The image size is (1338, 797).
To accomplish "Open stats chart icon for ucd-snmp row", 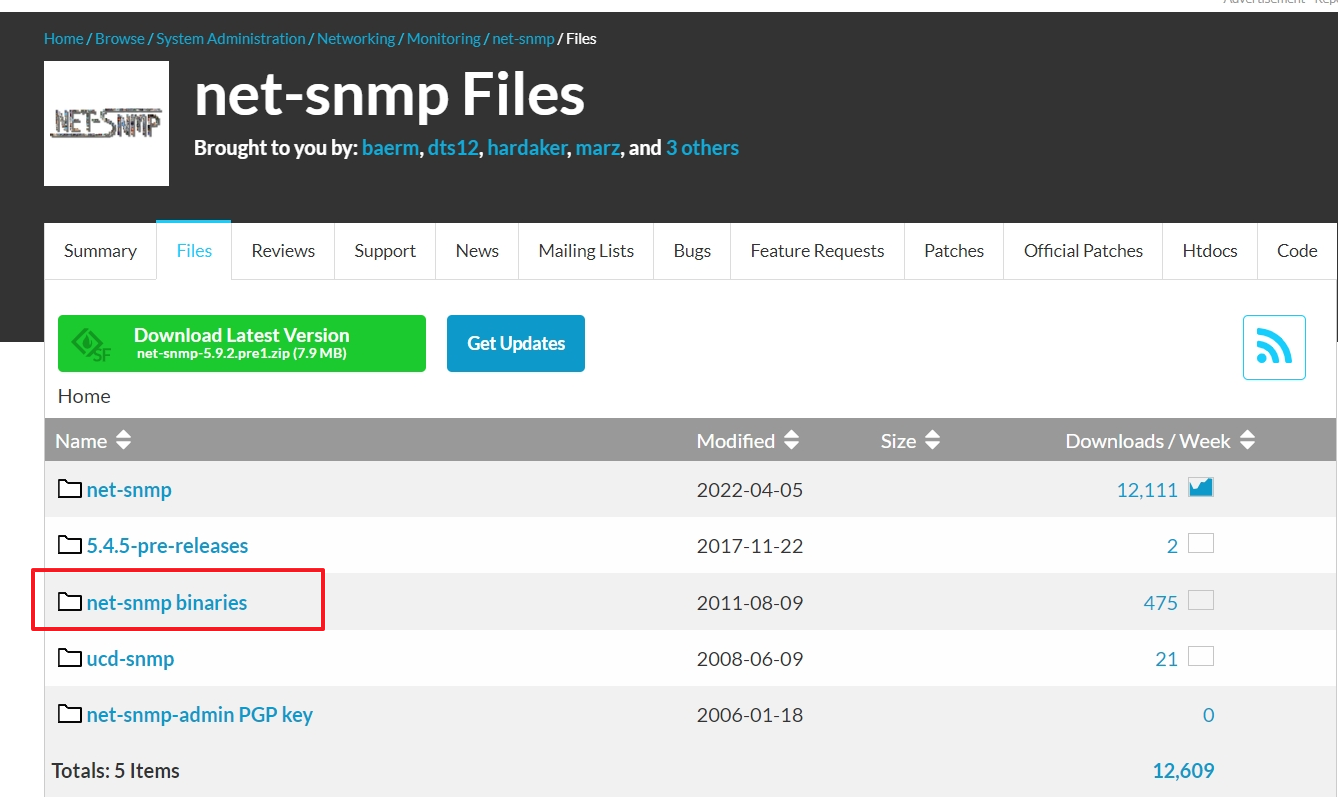I will [x=1201, y=656].
